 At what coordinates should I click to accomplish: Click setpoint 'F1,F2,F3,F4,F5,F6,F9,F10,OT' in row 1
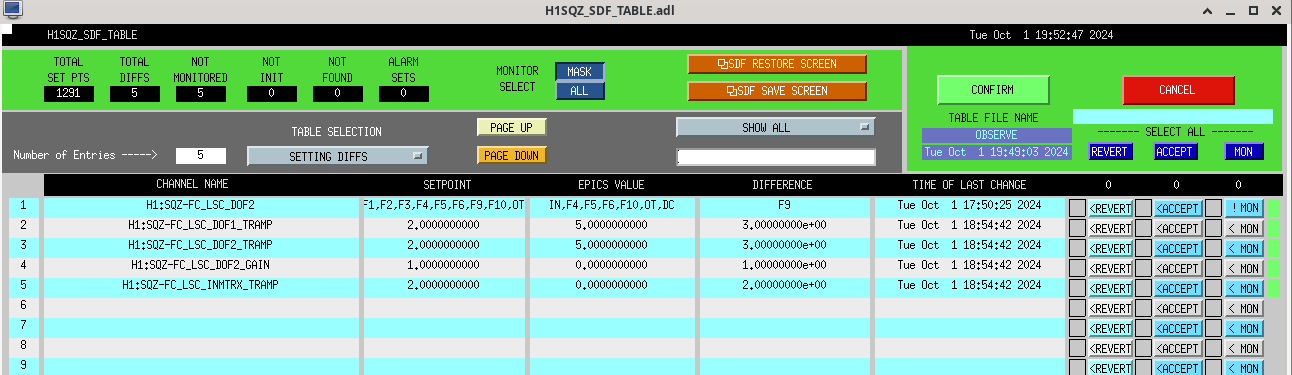pos(444,206)
